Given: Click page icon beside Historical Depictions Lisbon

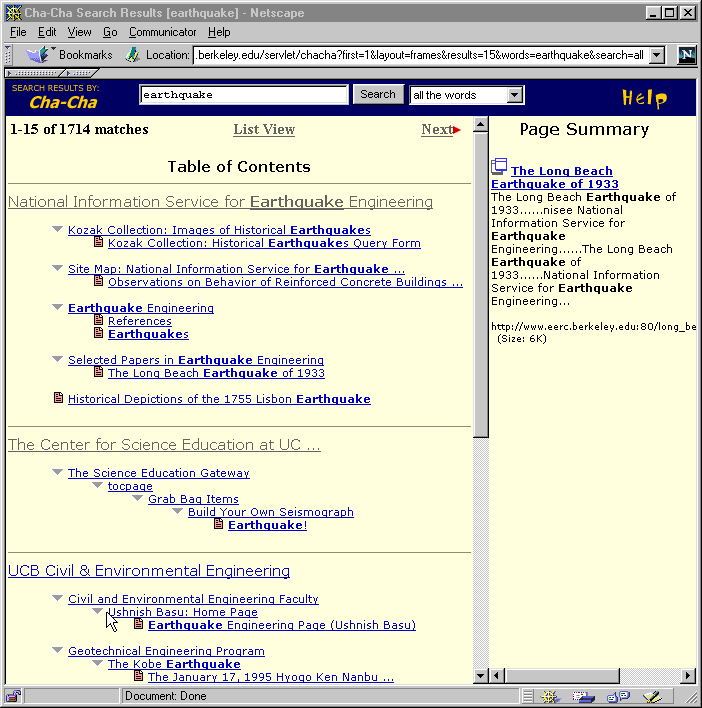Looking at the screenshot, I should [58, 398].
